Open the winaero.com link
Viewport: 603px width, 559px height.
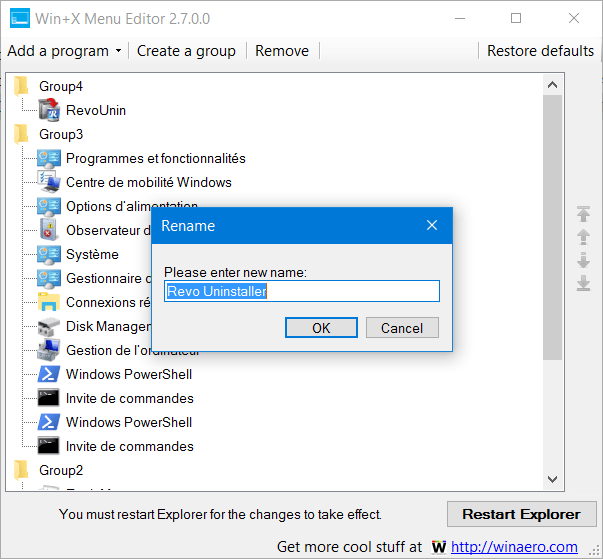(x=514, y=546)
